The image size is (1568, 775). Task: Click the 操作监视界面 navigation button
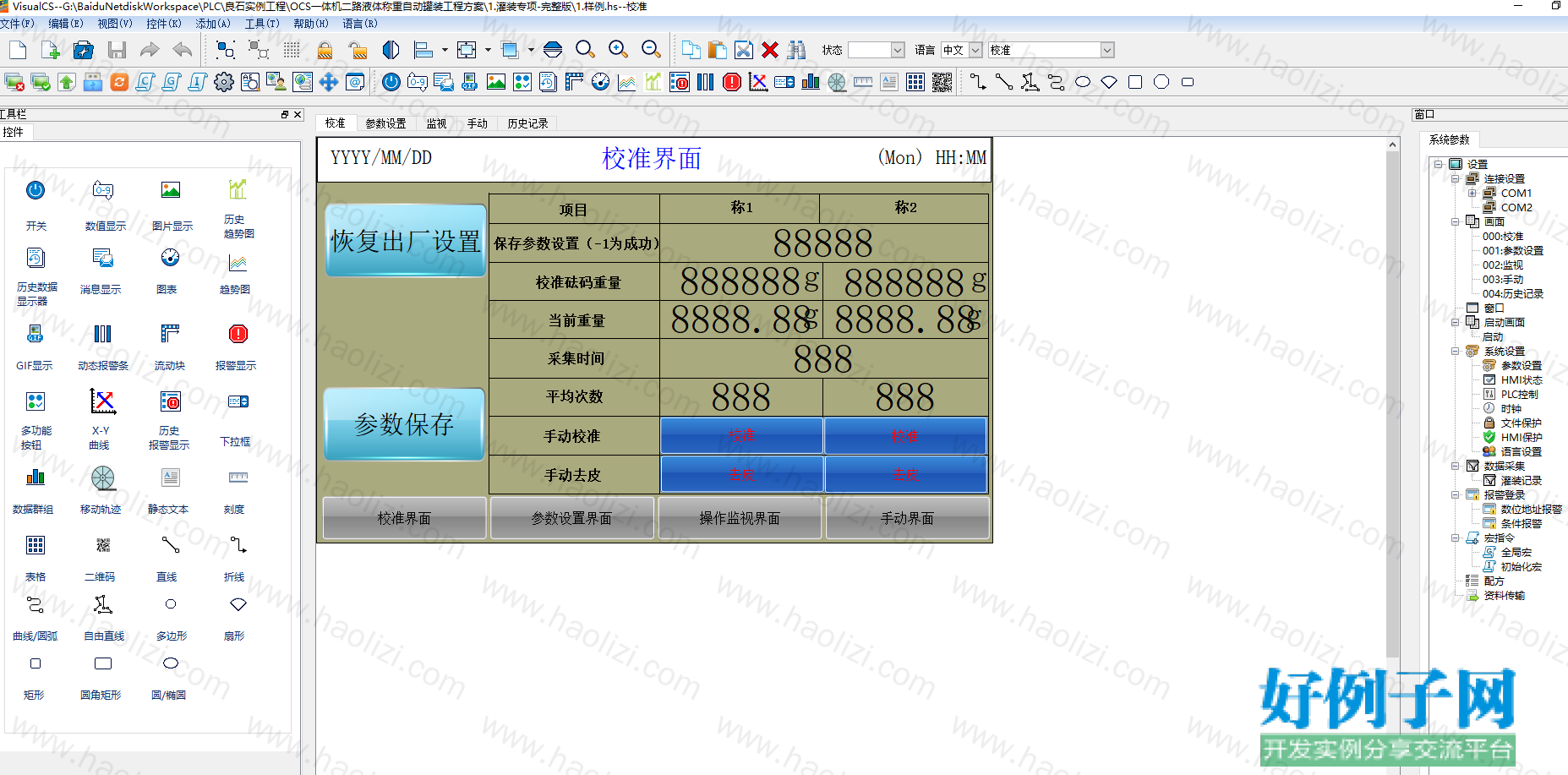[x=740, y=518]
